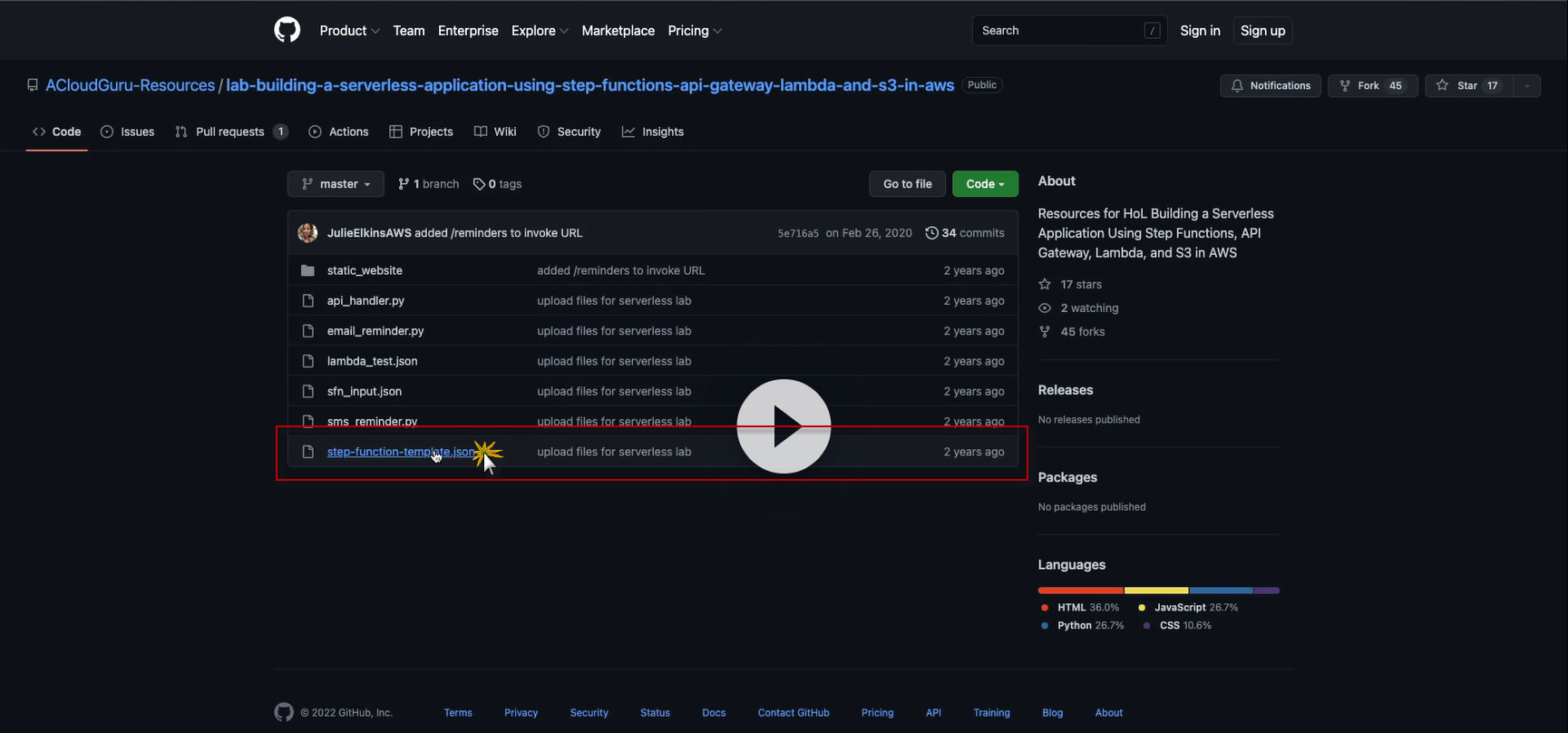Open the lambda_test.json file

point(372,361)
